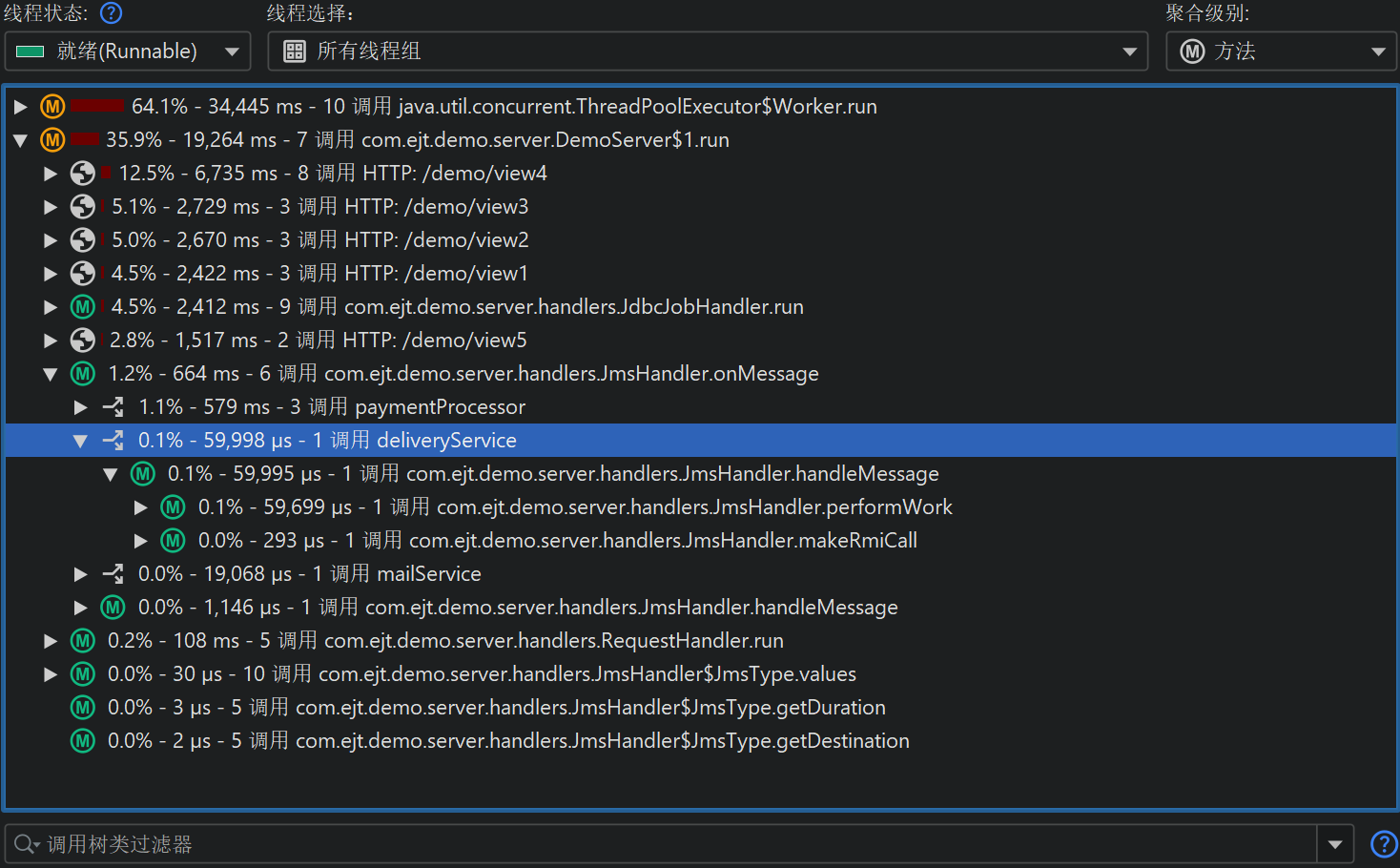Viewport: 1400px width, 868px height.
Task: Click the red time bar for ThreadPoolExecutor$Worker.run
Action: 97,106
